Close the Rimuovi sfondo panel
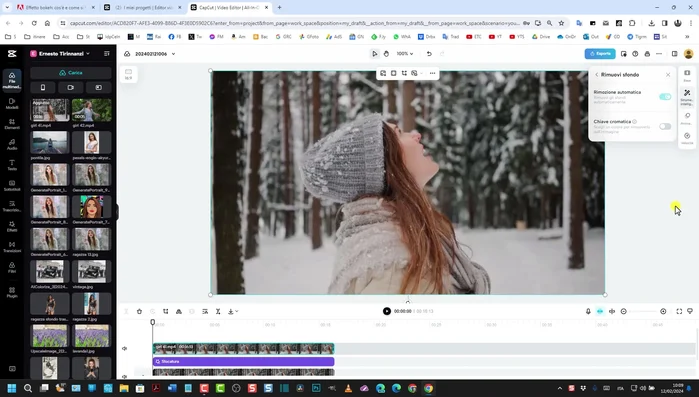Viewport: 699px width, 397px height. [x=668, y=75]
